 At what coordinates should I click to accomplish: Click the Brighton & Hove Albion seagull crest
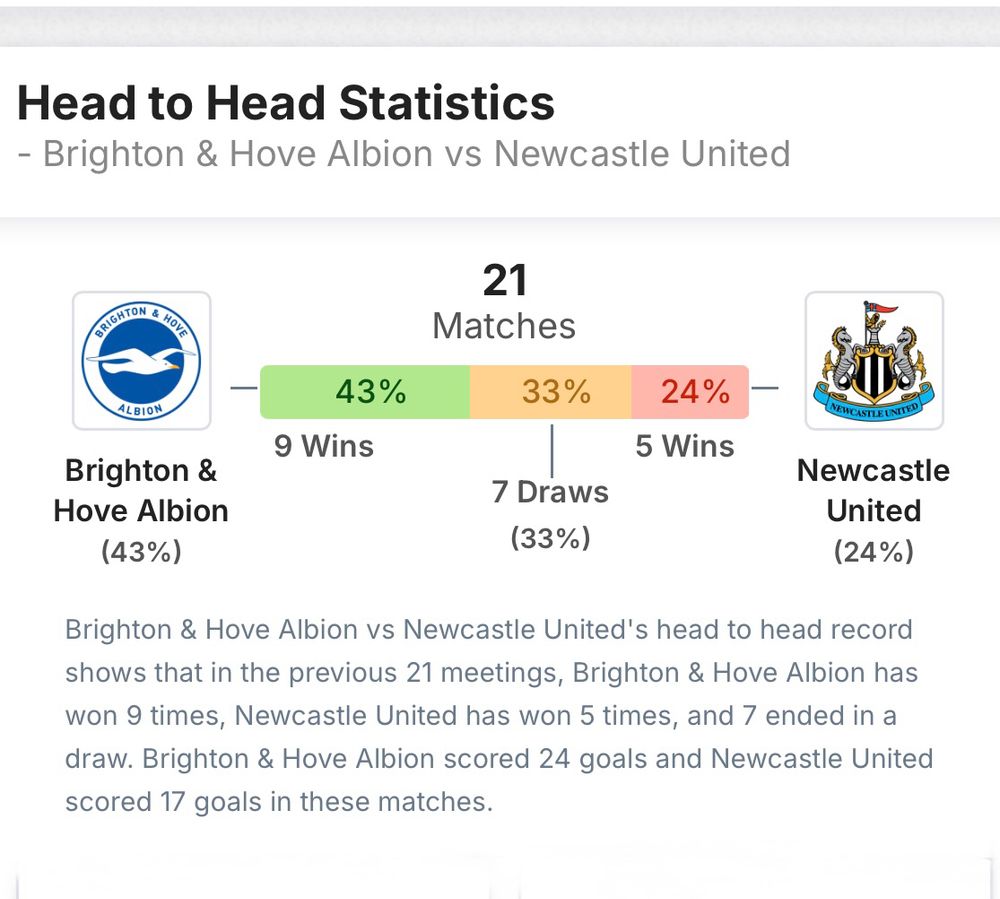(141, 360)
